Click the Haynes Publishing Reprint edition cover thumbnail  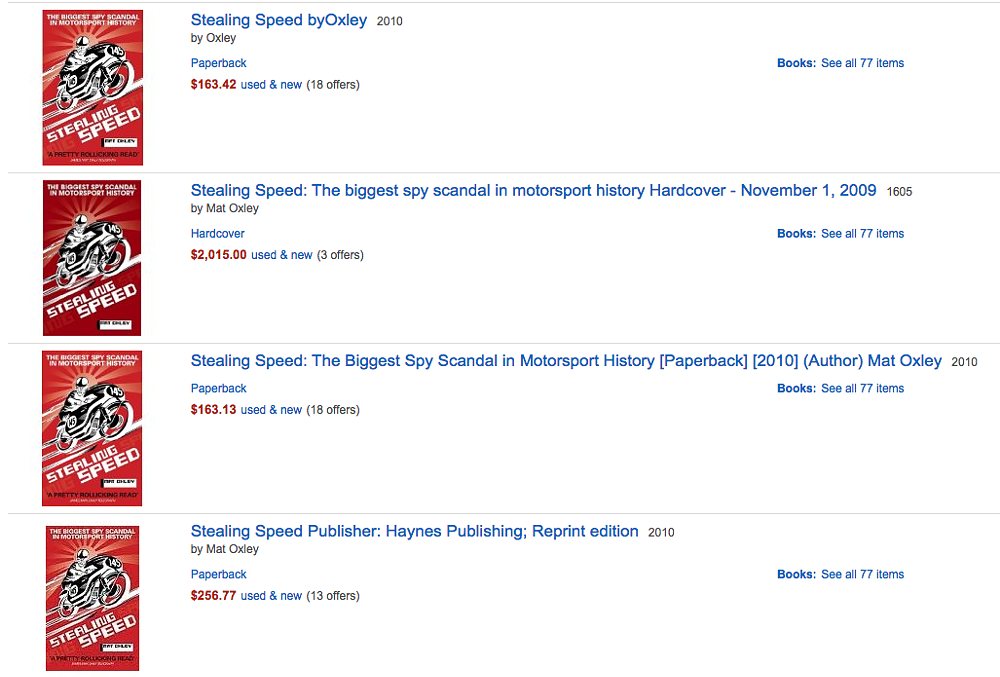(x=92, y=598)
